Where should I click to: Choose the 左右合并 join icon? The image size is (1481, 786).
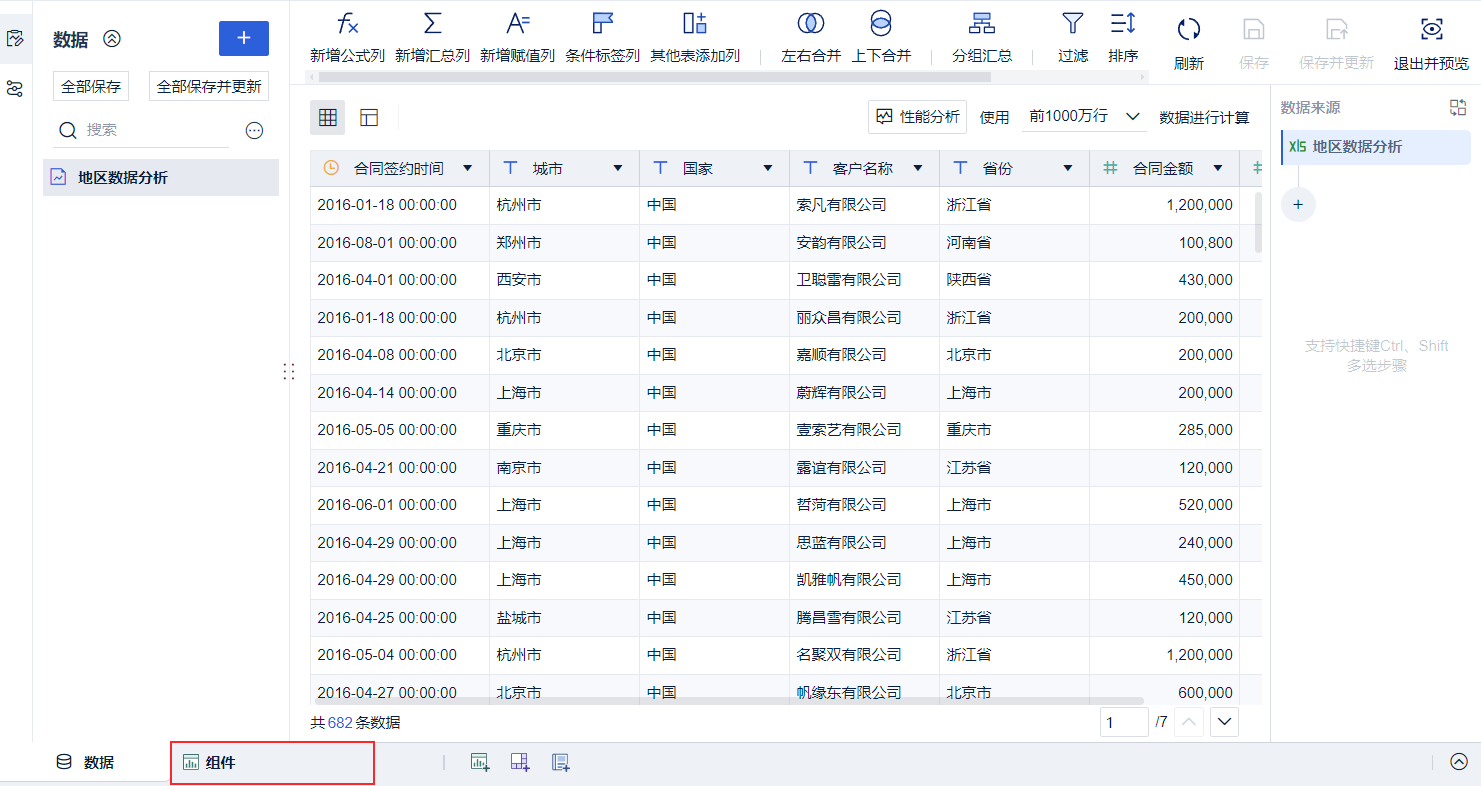coord(811,24)
